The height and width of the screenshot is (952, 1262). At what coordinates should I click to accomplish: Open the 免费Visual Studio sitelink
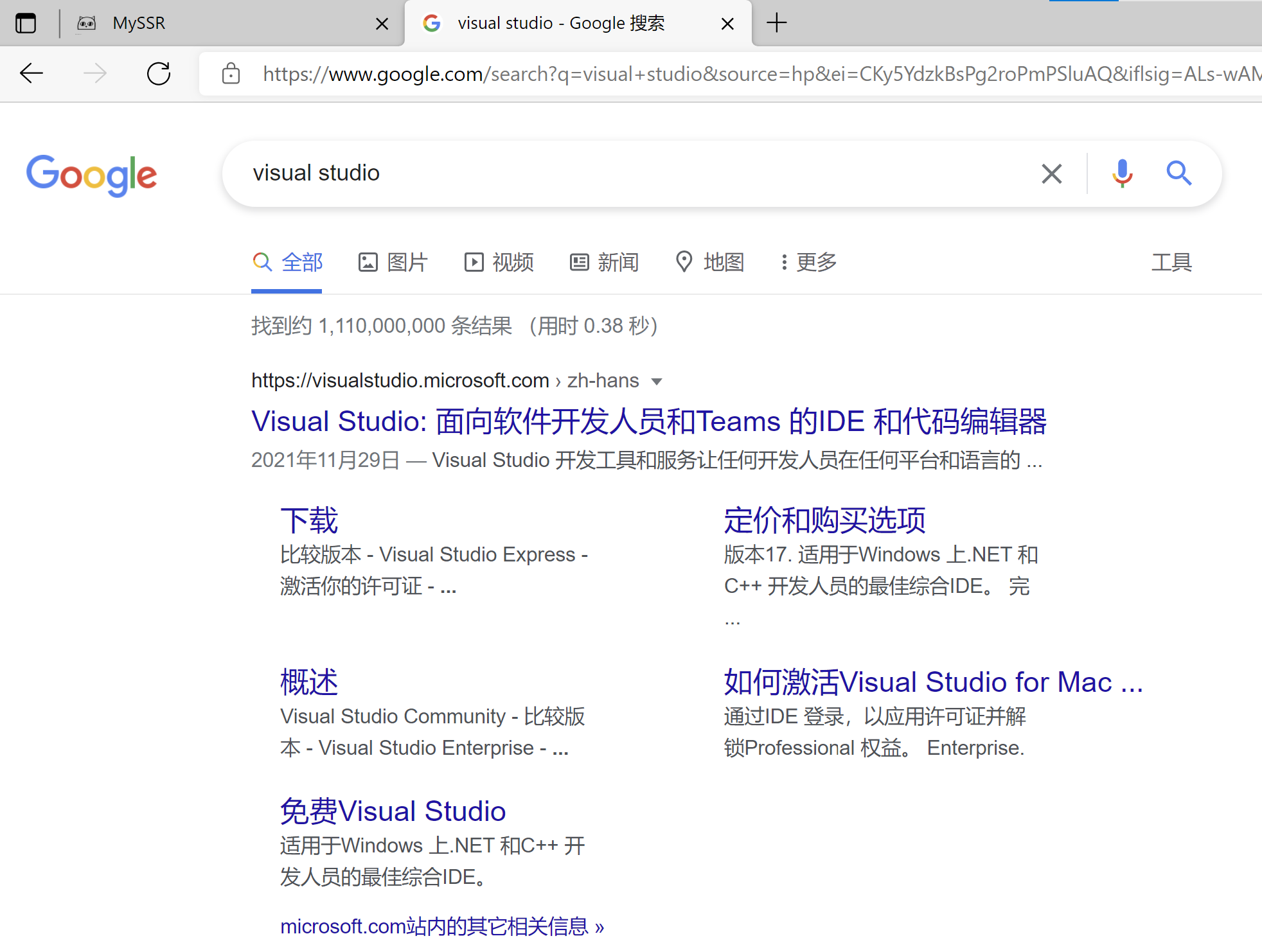[x=393, y=811]
